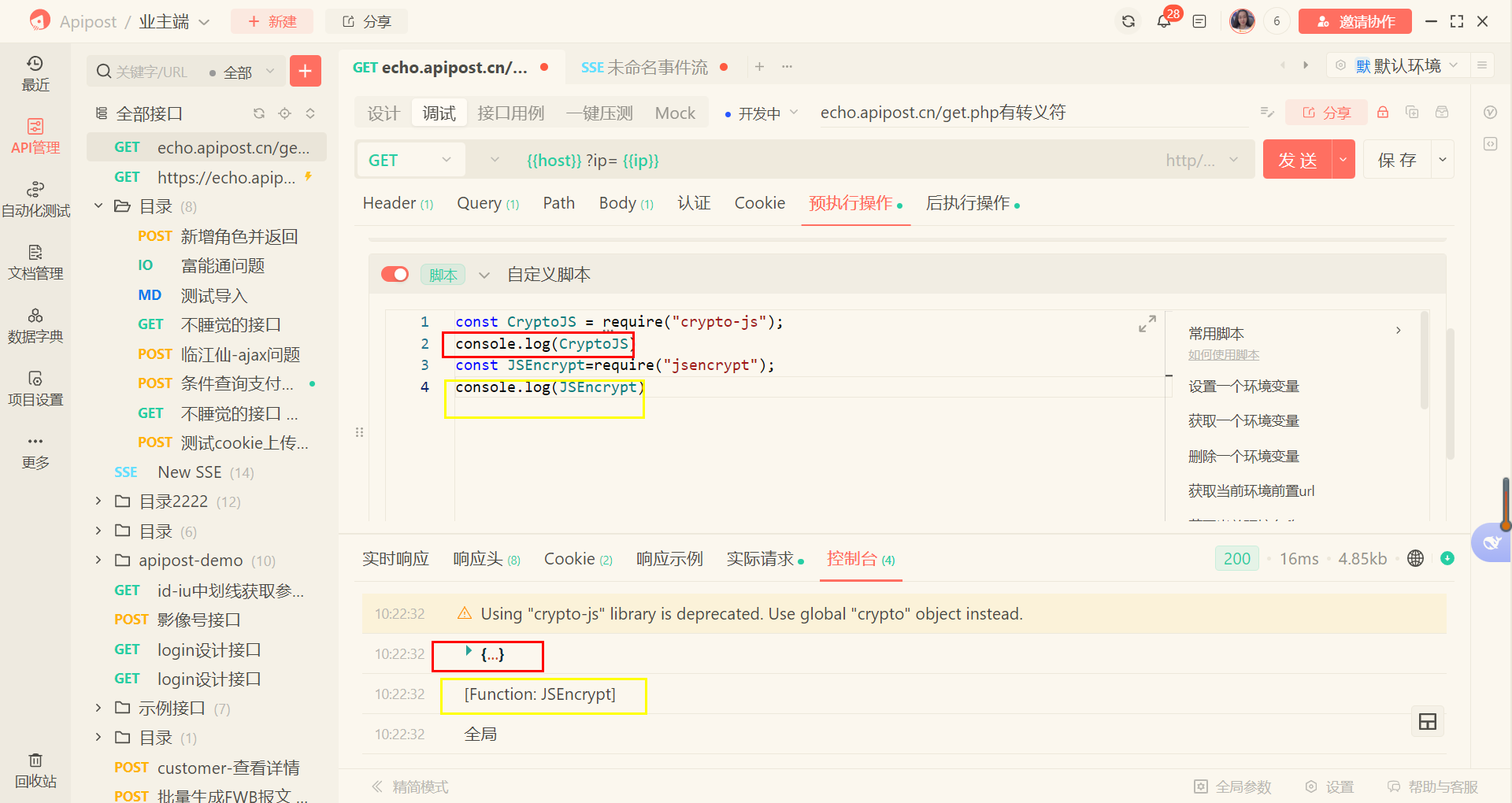The height and width of the screenshot is (803, 1512).
Task: Open the 脚本 type chevron dropdown
Action: tap(484, 275)
